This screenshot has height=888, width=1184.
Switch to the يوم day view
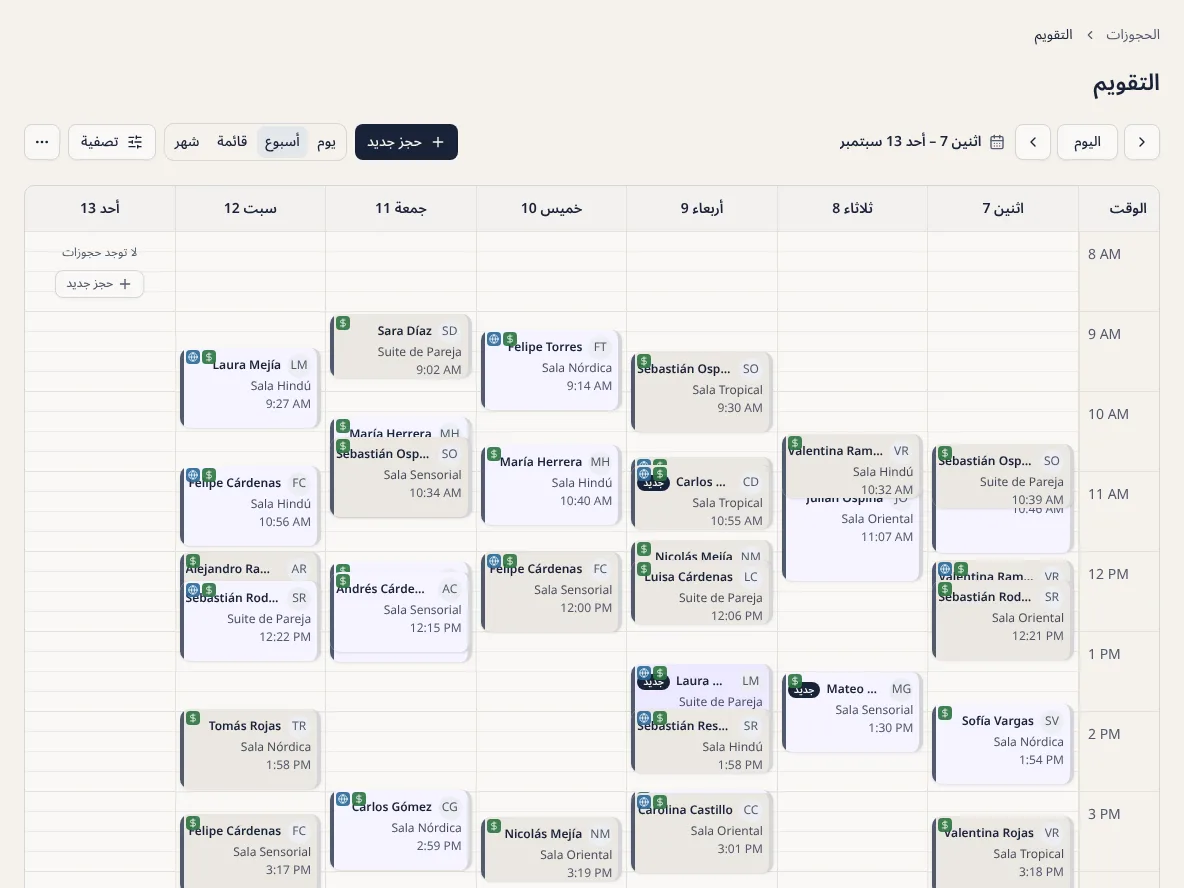pyautogui.click(x=326, y=142)
